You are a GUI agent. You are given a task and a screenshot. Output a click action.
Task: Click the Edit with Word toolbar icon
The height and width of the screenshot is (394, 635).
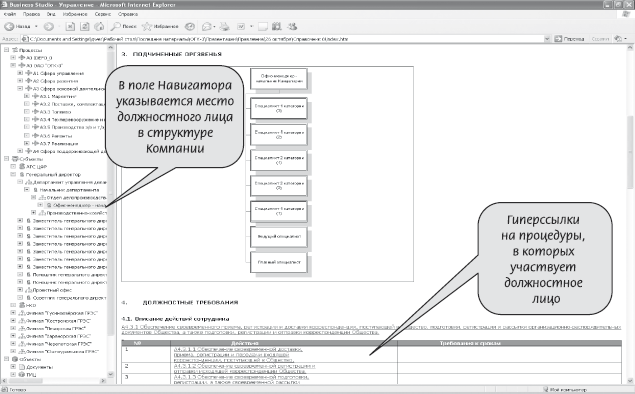coord(241,26)
